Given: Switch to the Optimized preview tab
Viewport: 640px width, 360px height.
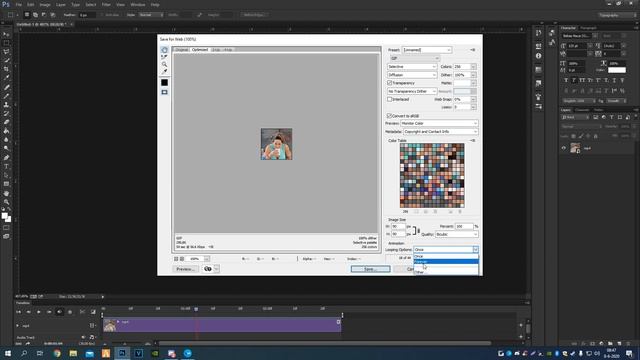Looking at the screenshot, I should click(x=200, y=50).
